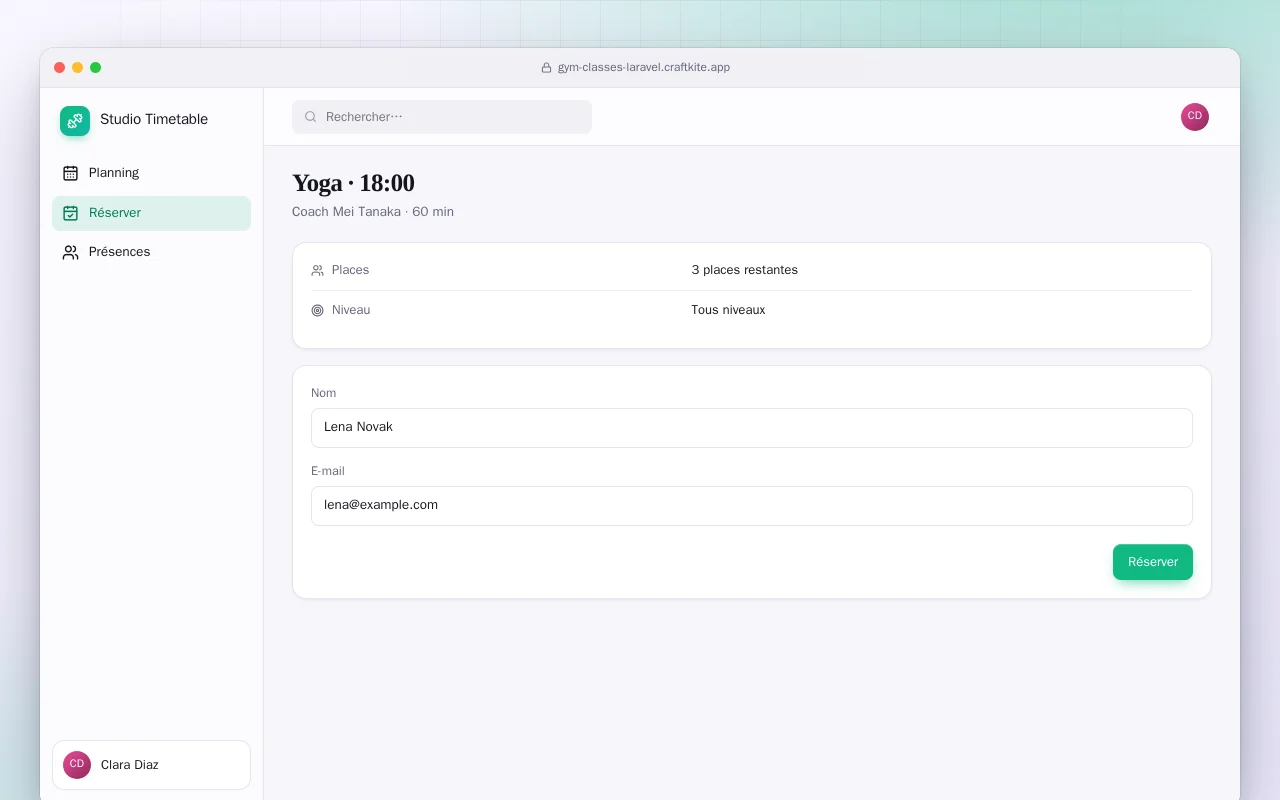Click the Réserver calendar-check icon

70,213
